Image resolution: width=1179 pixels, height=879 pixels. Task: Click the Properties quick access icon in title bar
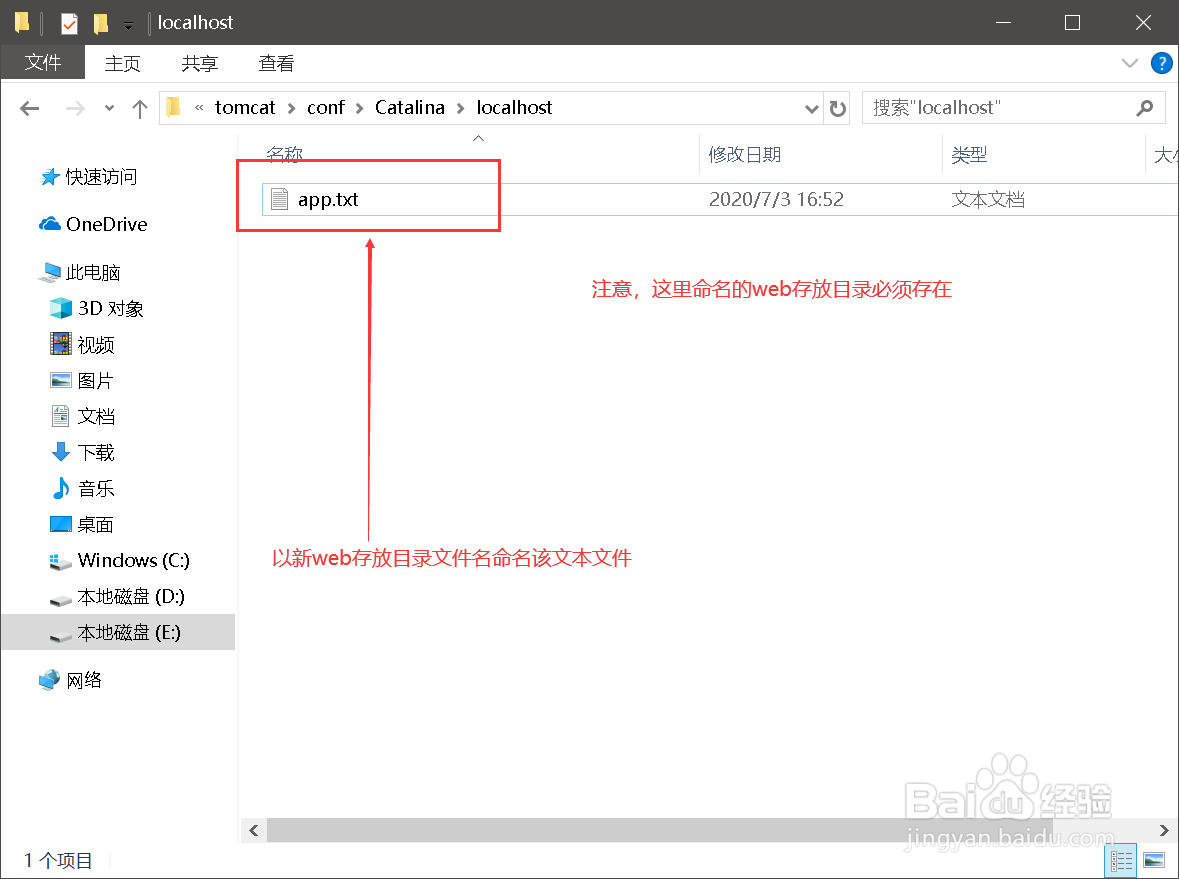69,23
